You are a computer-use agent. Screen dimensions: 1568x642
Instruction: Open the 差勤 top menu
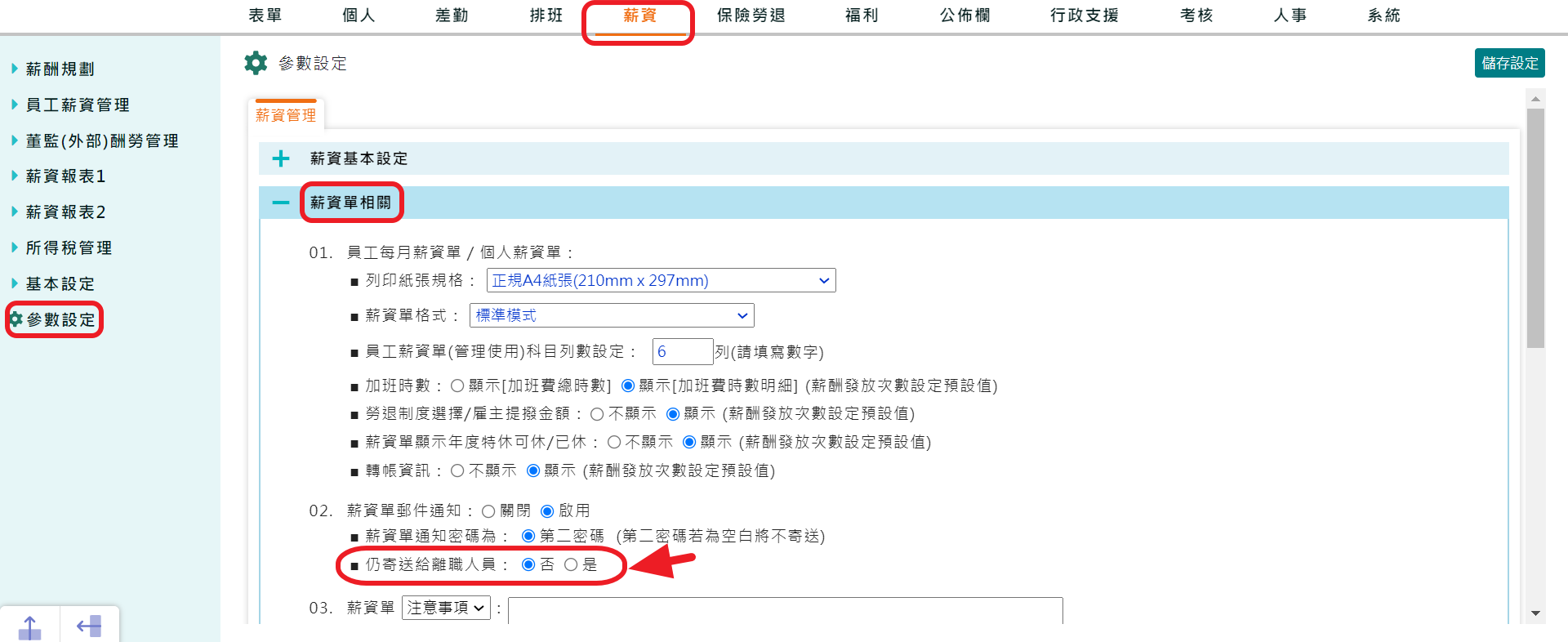tap(452, 16)
